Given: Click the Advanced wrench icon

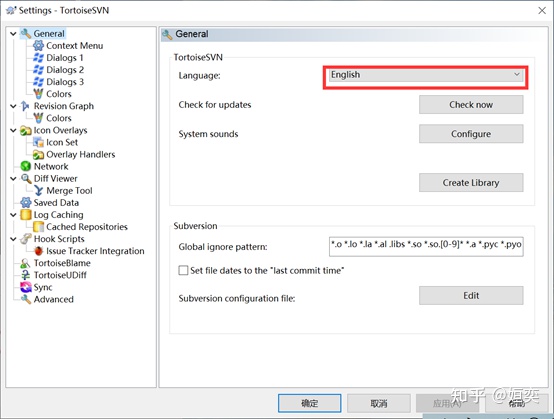Looking at the screenshot, I should [x=25, y=299].
